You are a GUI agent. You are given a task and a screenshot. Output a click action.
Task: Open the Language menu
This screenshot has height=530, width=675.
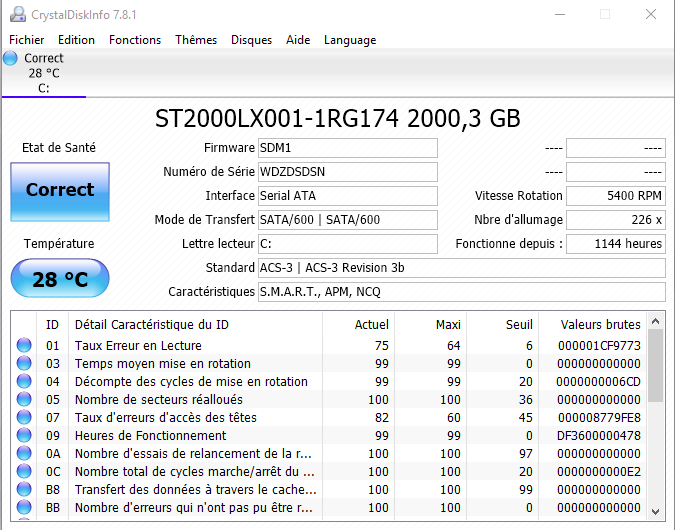350,40
